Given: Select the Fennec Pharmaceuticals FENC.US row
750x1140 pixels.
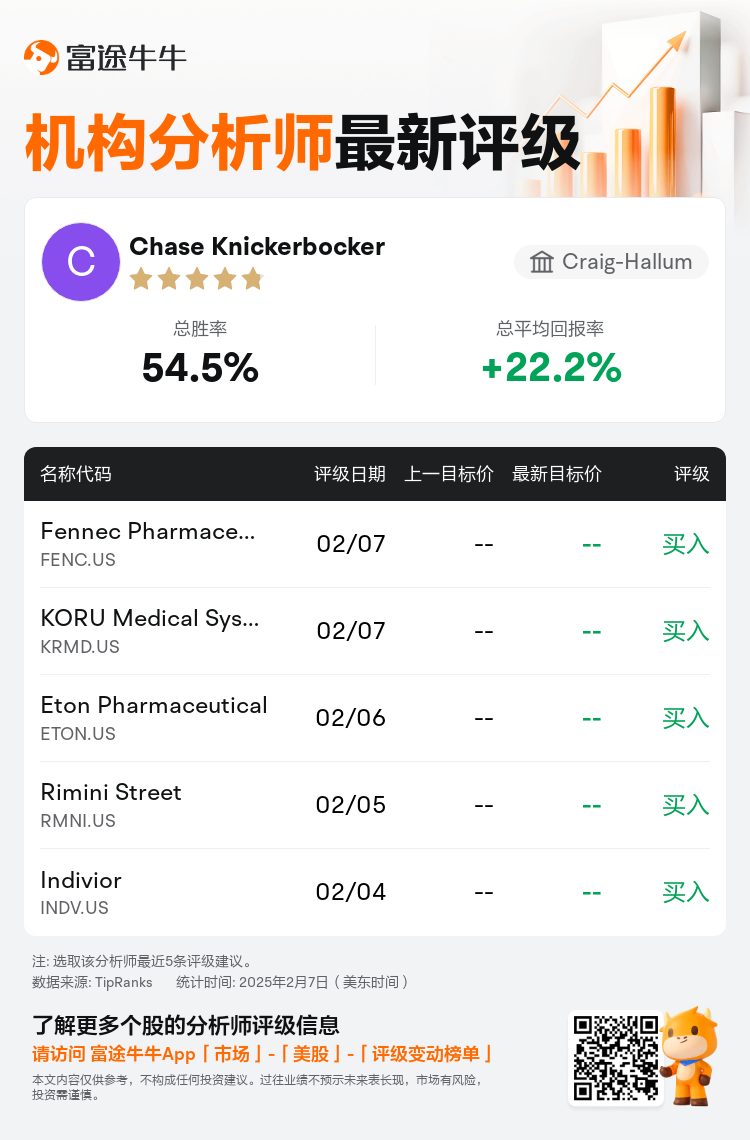Looking at the screenshot, I should click(x=375, y=544).
